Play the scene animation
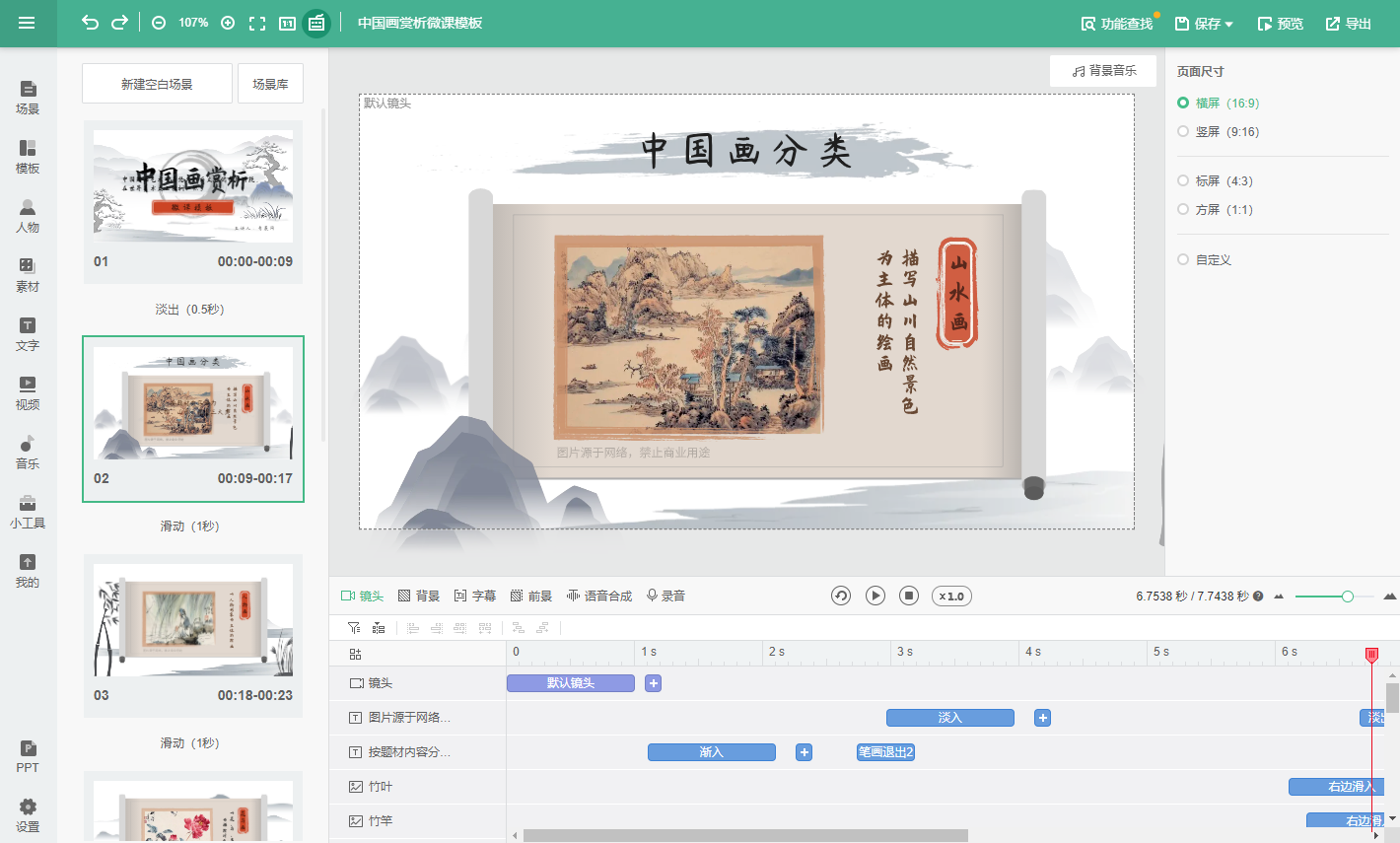 click(x=875, y=596)
